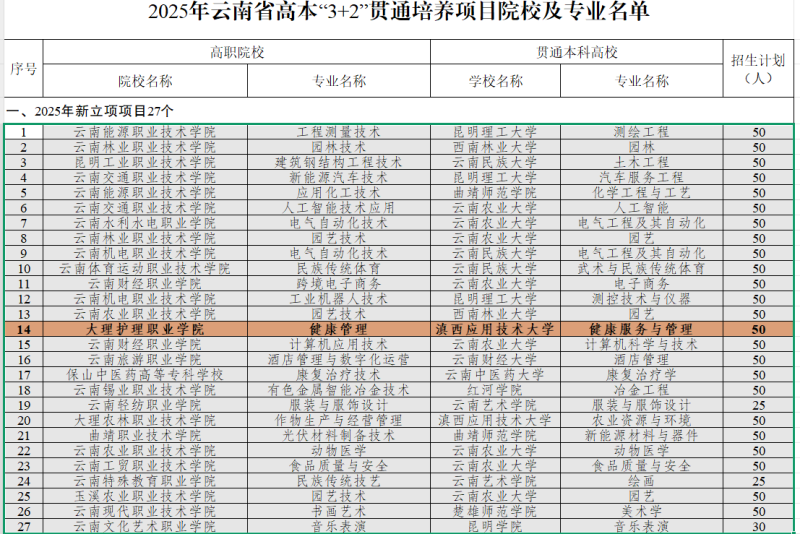Image resolution: width=800 pixels, height=534 pixels.
Task: Click the 云南文化艺术职业学院 cell
Action: tap(145, 526)
